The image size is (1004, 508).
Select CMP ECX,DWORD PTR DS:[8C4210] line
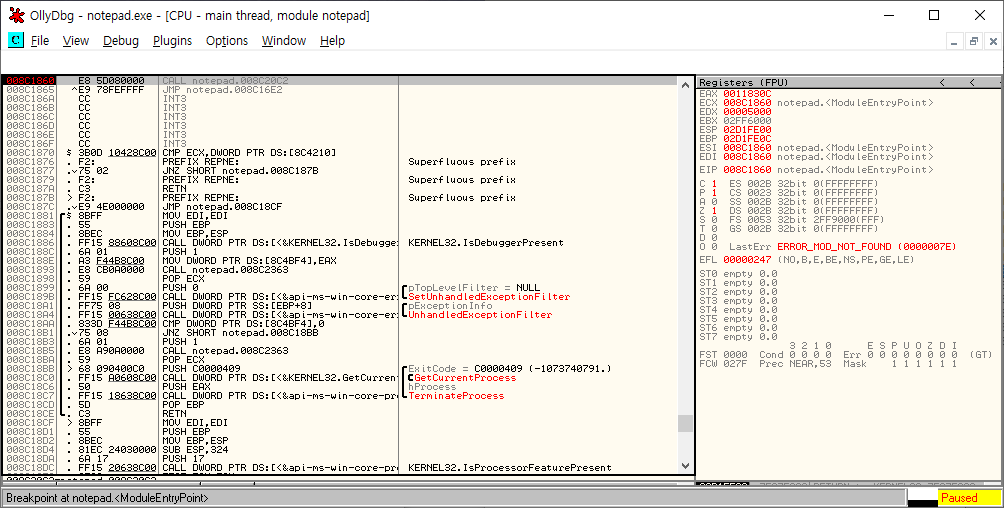(x=249, y=152)
